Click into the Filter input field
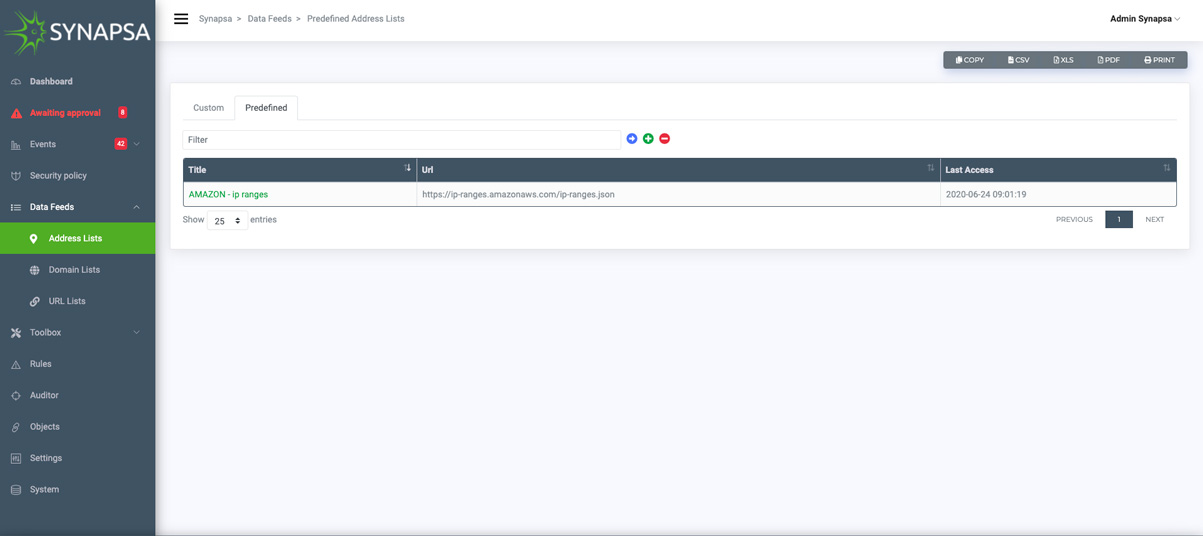The image size is (1203, 536). pos(401,140)
